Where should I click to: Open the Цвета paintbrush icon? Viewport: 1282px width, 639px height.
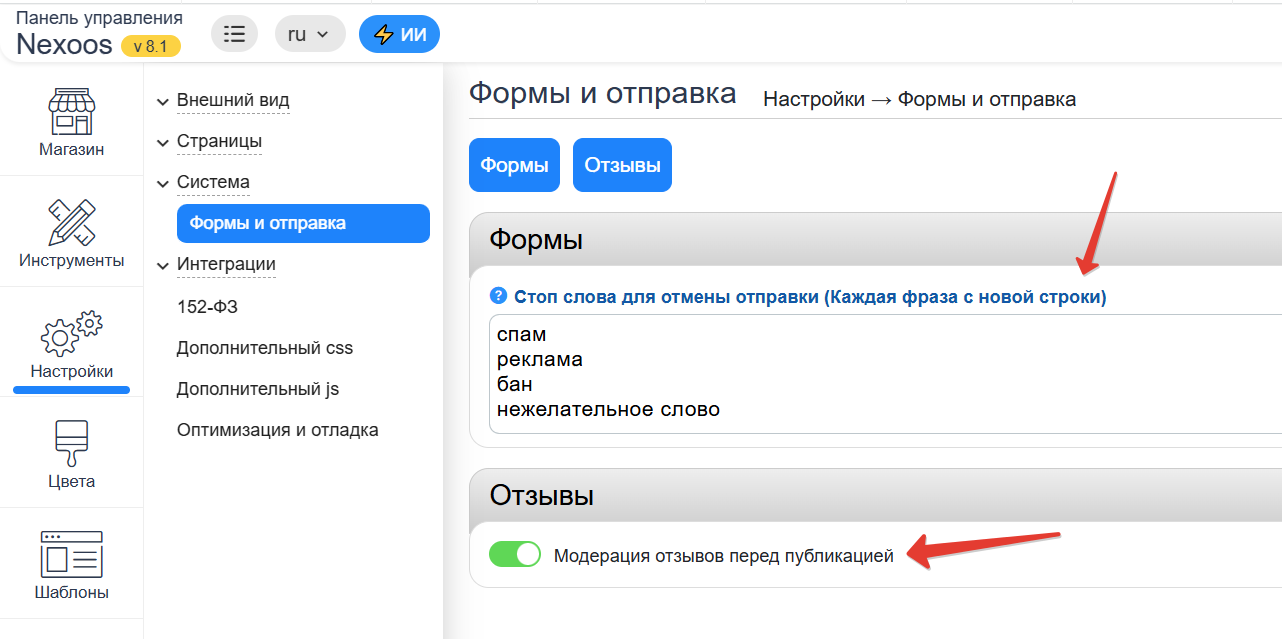(x=71, y=444)
